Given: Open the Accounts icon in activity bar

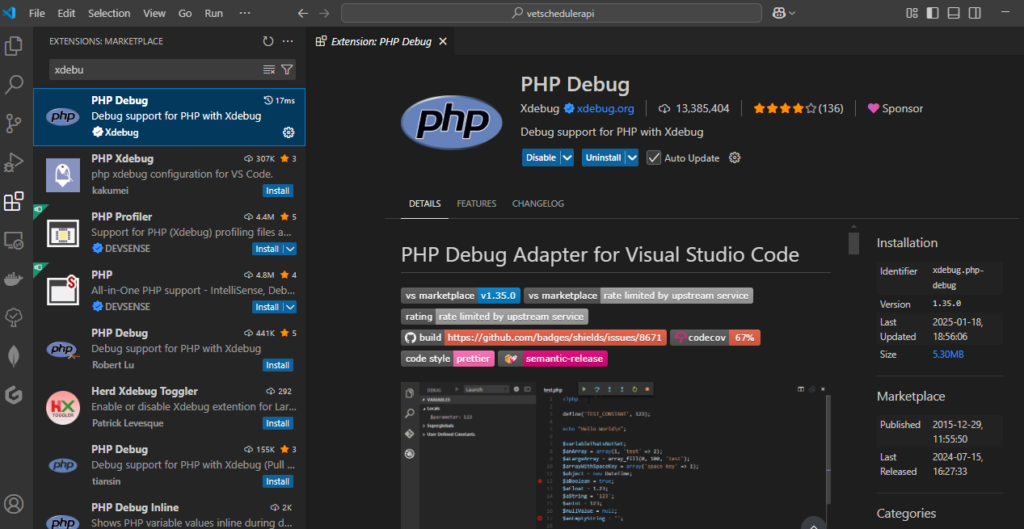Looking at the screenshot, I should 14,504.
